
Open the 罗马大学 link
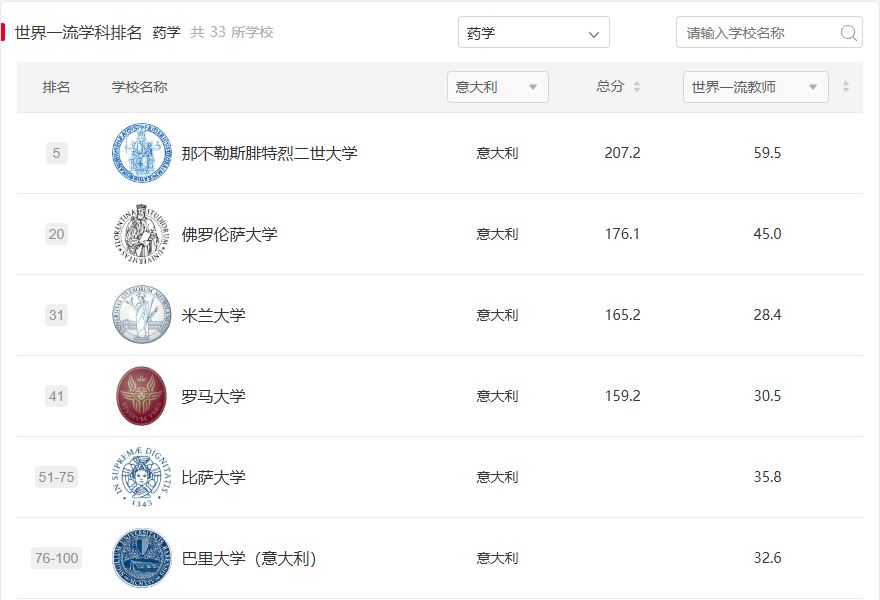(x=213, y=397)
